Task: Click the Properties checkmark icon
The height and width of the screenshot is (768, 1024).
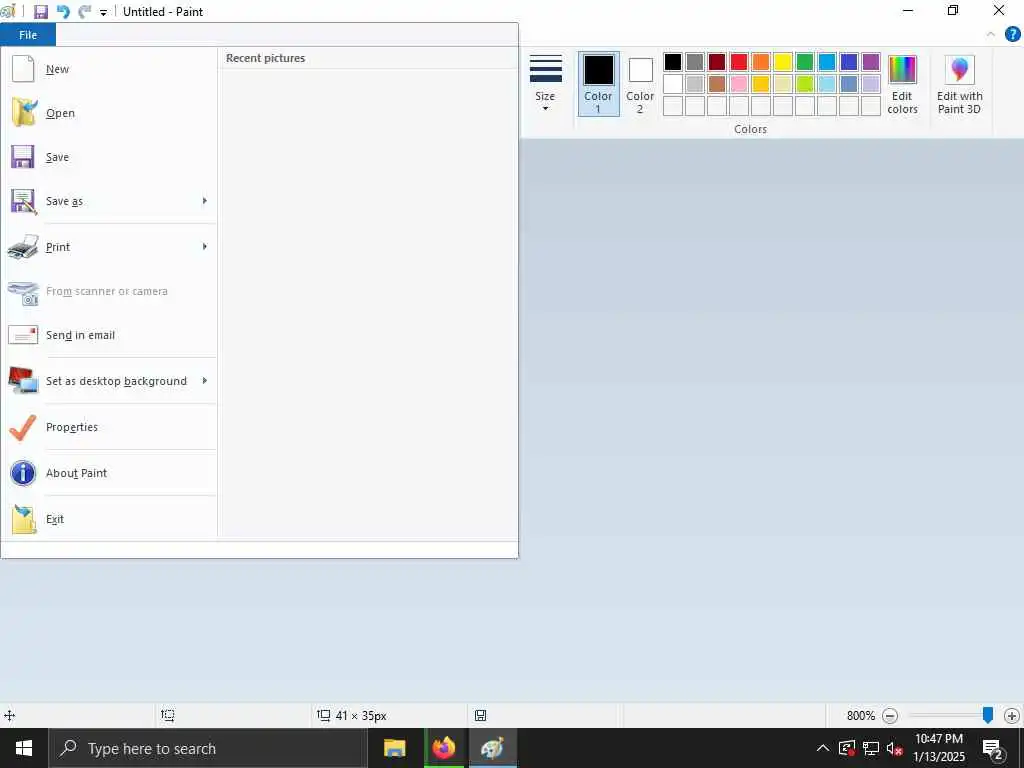Action: coord(23,427)
